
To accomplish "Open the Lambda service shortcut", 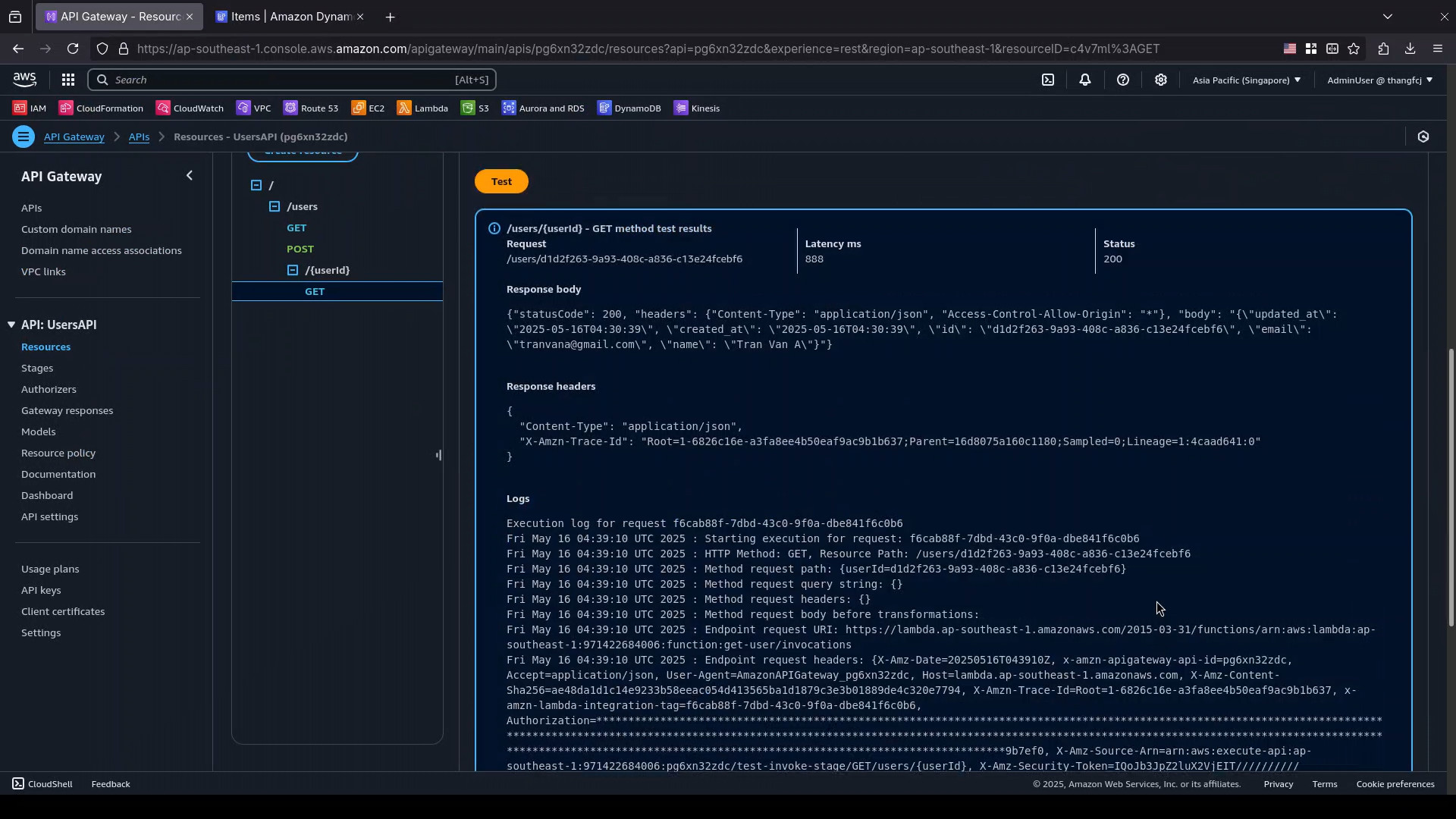I will pos(422,108).
